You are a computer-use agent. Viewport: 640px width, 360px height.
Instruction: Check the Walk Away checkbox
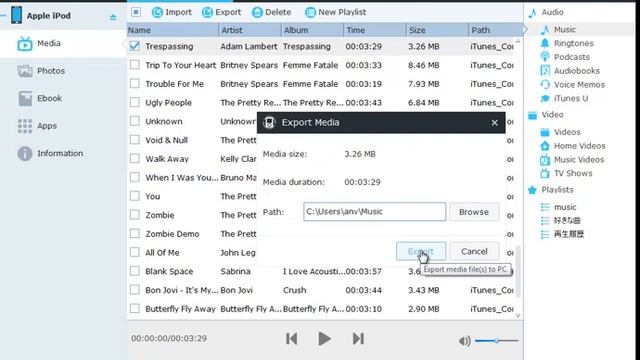(135, 159)
